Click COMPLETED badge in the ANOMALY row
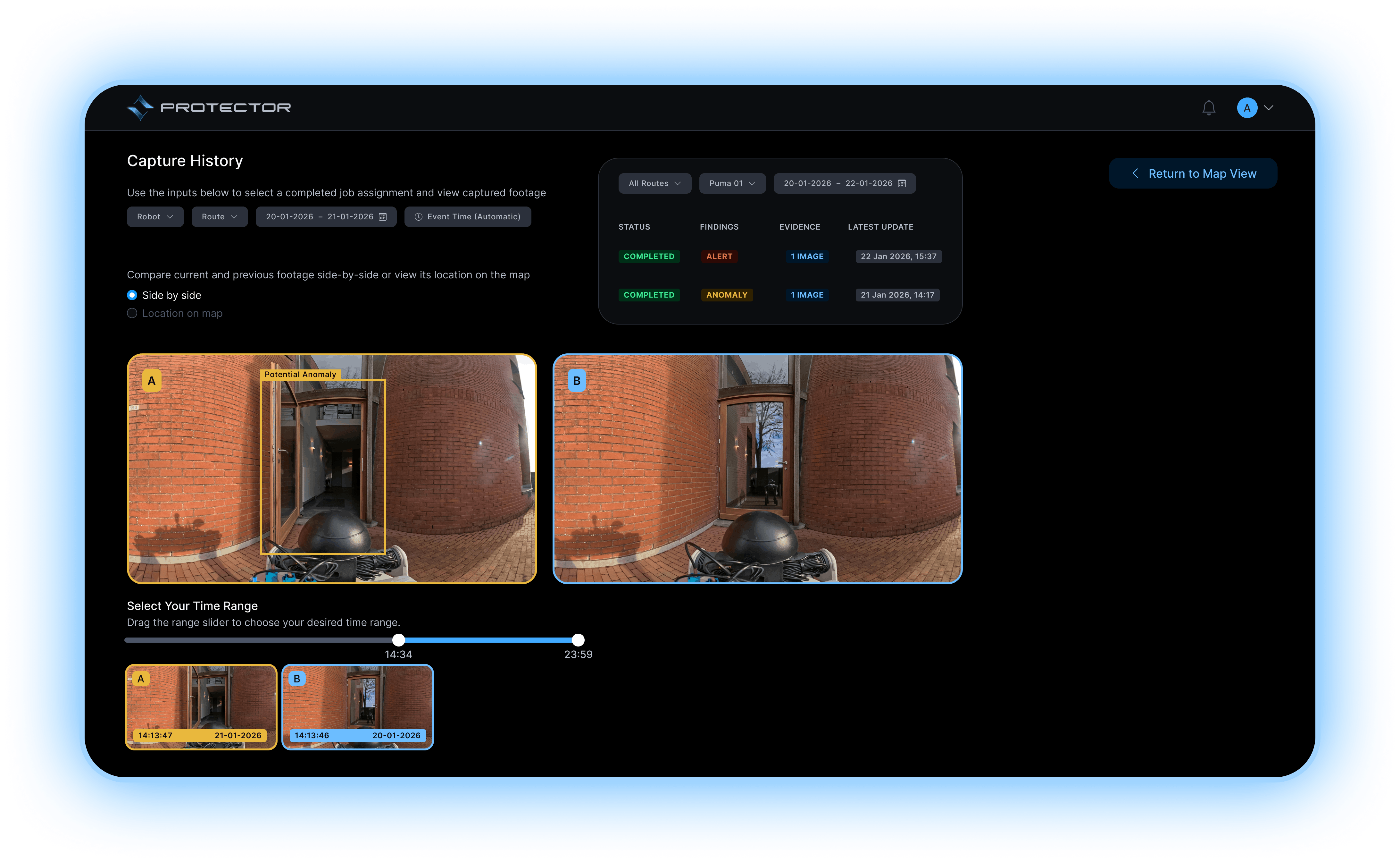 (x=649, y=295)
